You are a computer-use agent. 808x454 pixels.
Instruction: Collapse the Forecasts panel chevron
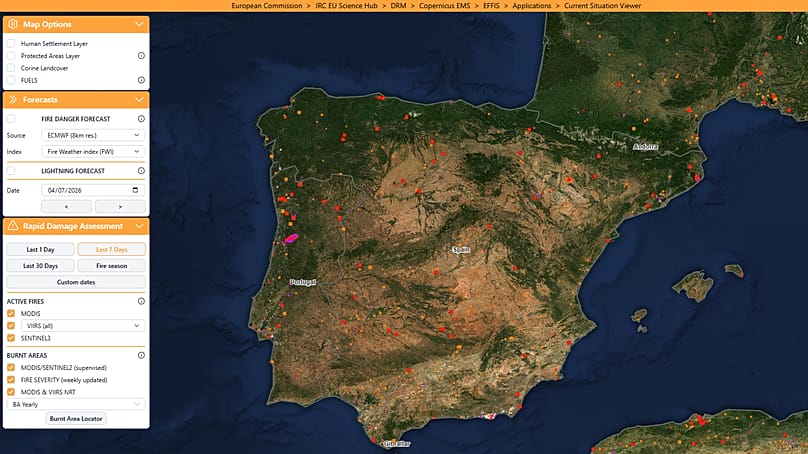[139, 99]
